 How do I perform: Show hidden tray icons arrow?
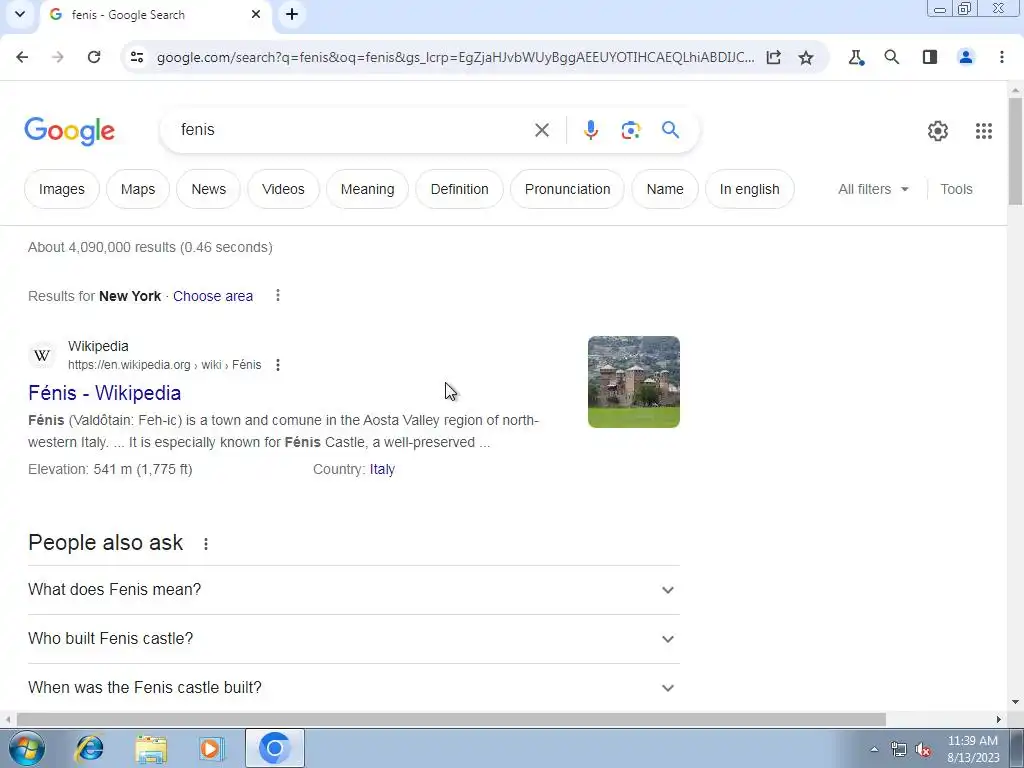point(874,750)
